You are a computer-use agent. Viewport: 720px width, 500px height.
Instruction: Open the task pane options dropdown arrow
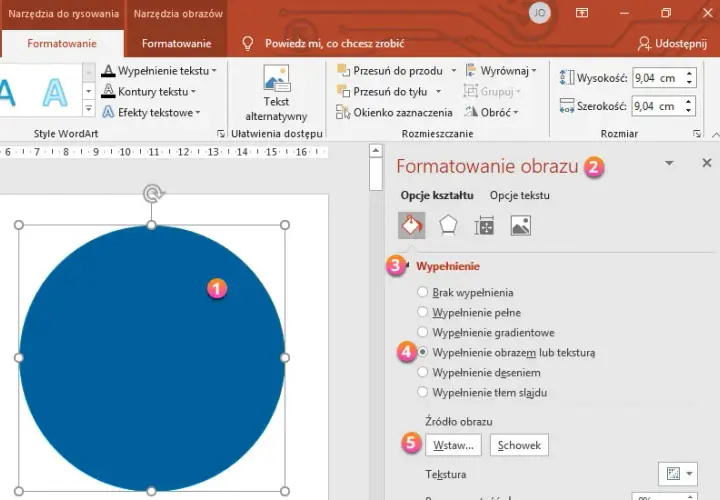click(669, 163)
